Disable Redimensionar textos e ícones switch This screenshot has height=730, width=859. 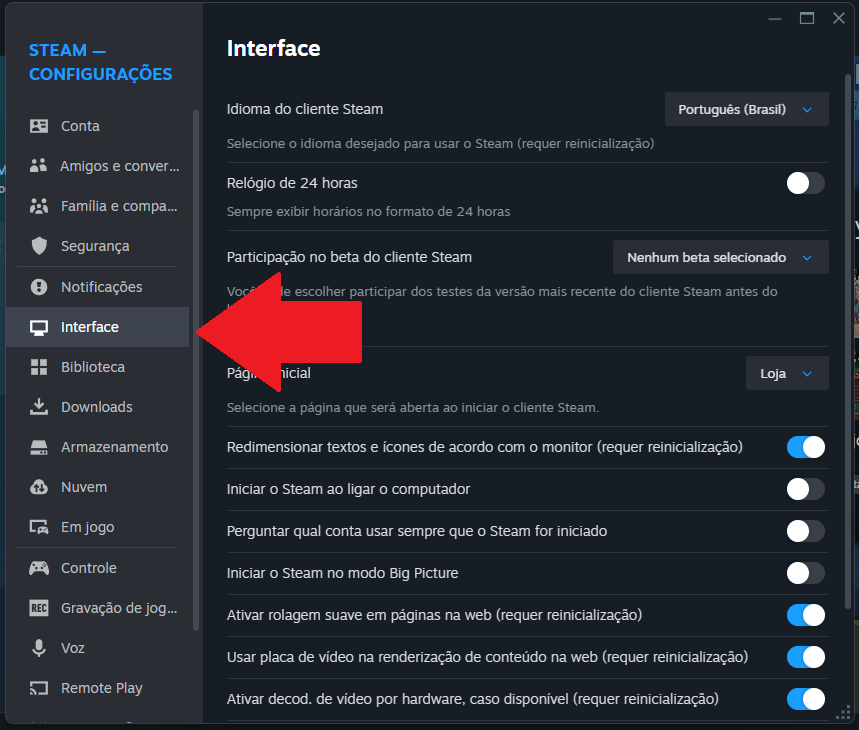(805, 447)
